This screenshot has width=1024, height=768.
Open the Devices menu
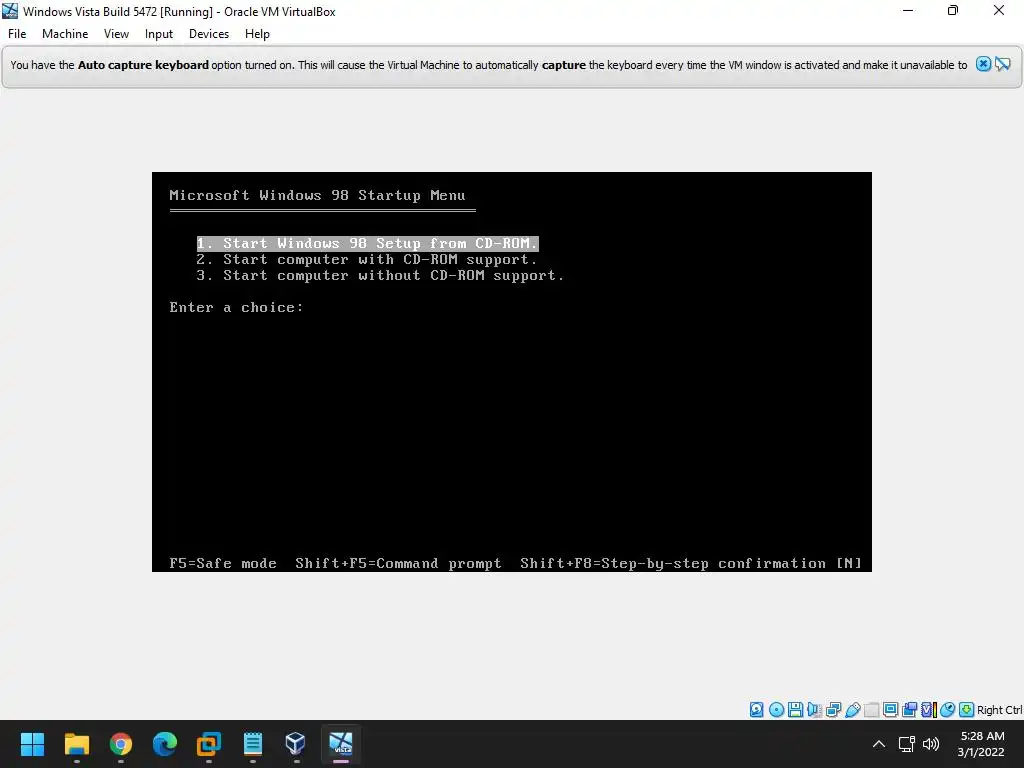(x=209, y=34)
